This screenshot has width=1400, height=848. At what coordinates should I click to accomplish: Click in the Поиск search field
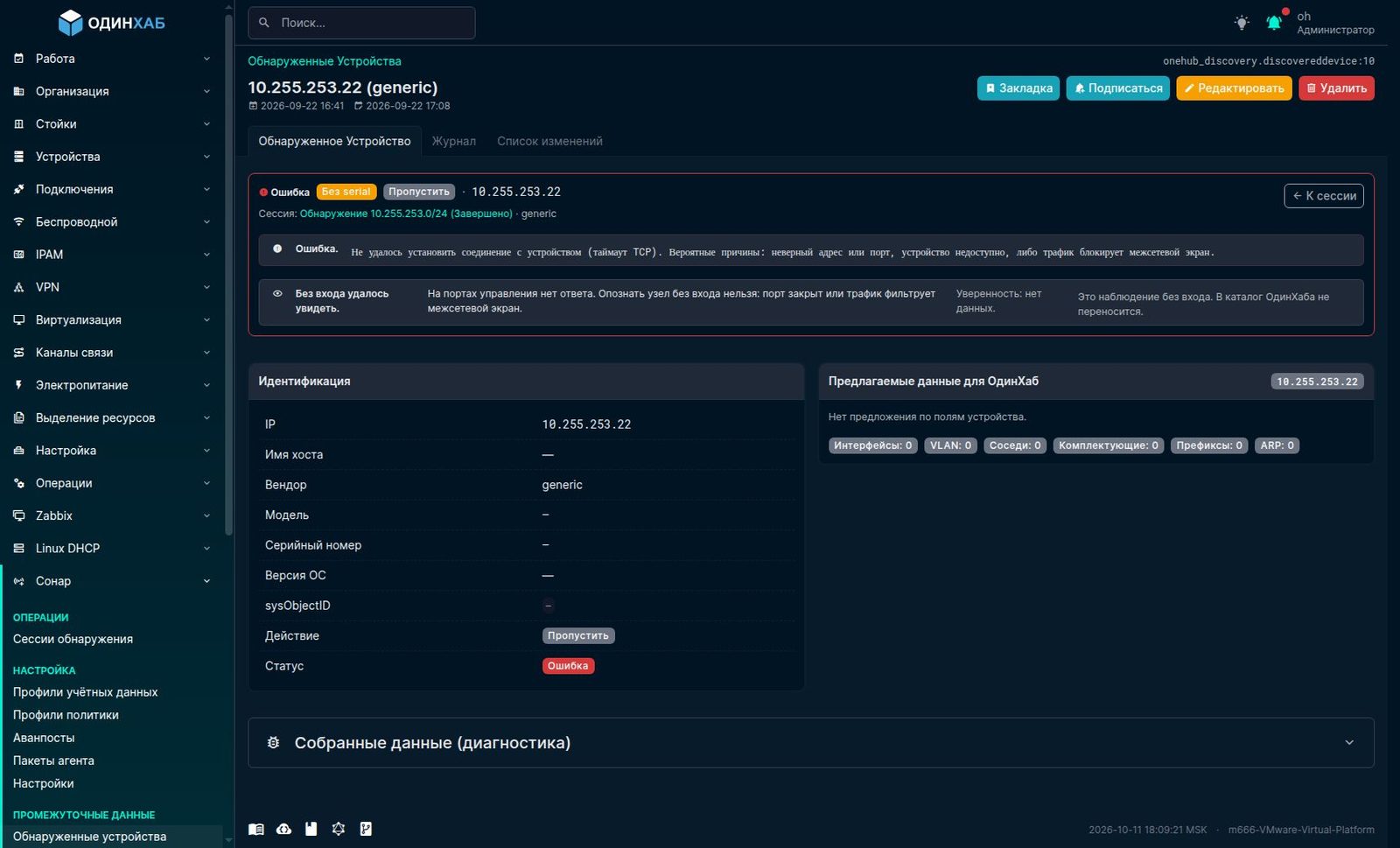coord(361,23)
